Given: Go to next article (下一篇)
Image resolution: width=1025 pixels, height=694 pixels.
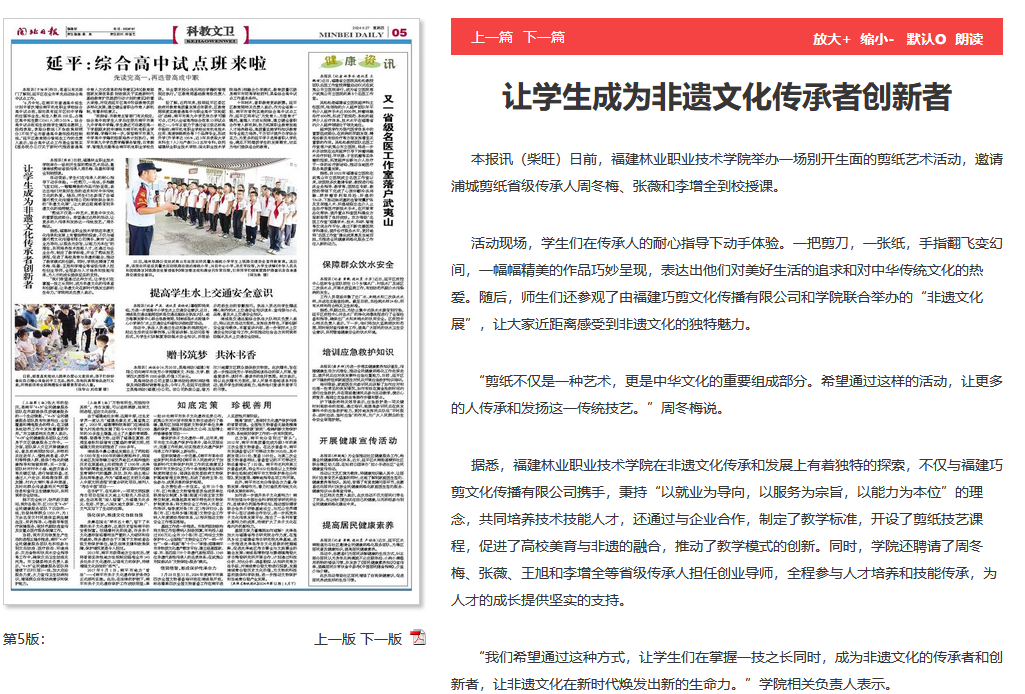Looking at the screenshot, I should coord(543,37).
